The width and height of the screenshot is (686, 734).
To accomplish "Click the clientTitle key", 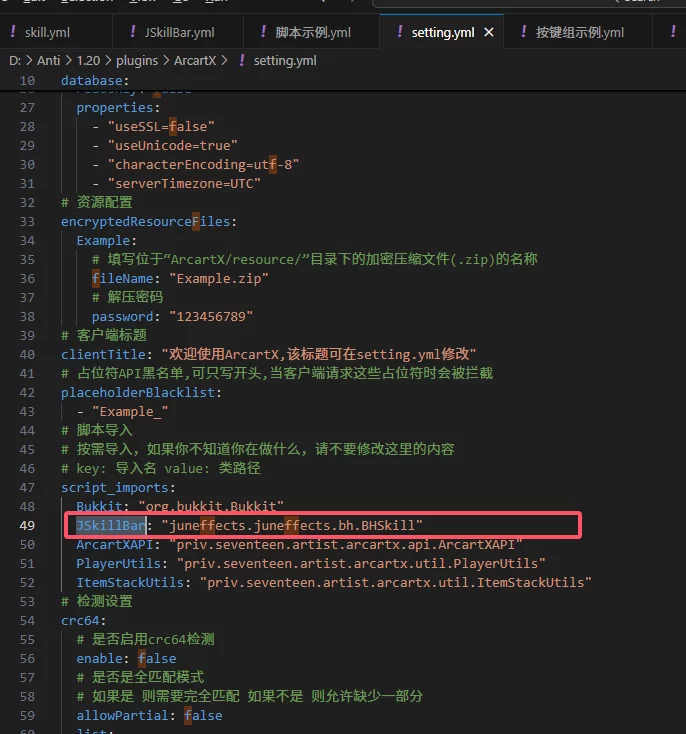I will tap(103, 354).
